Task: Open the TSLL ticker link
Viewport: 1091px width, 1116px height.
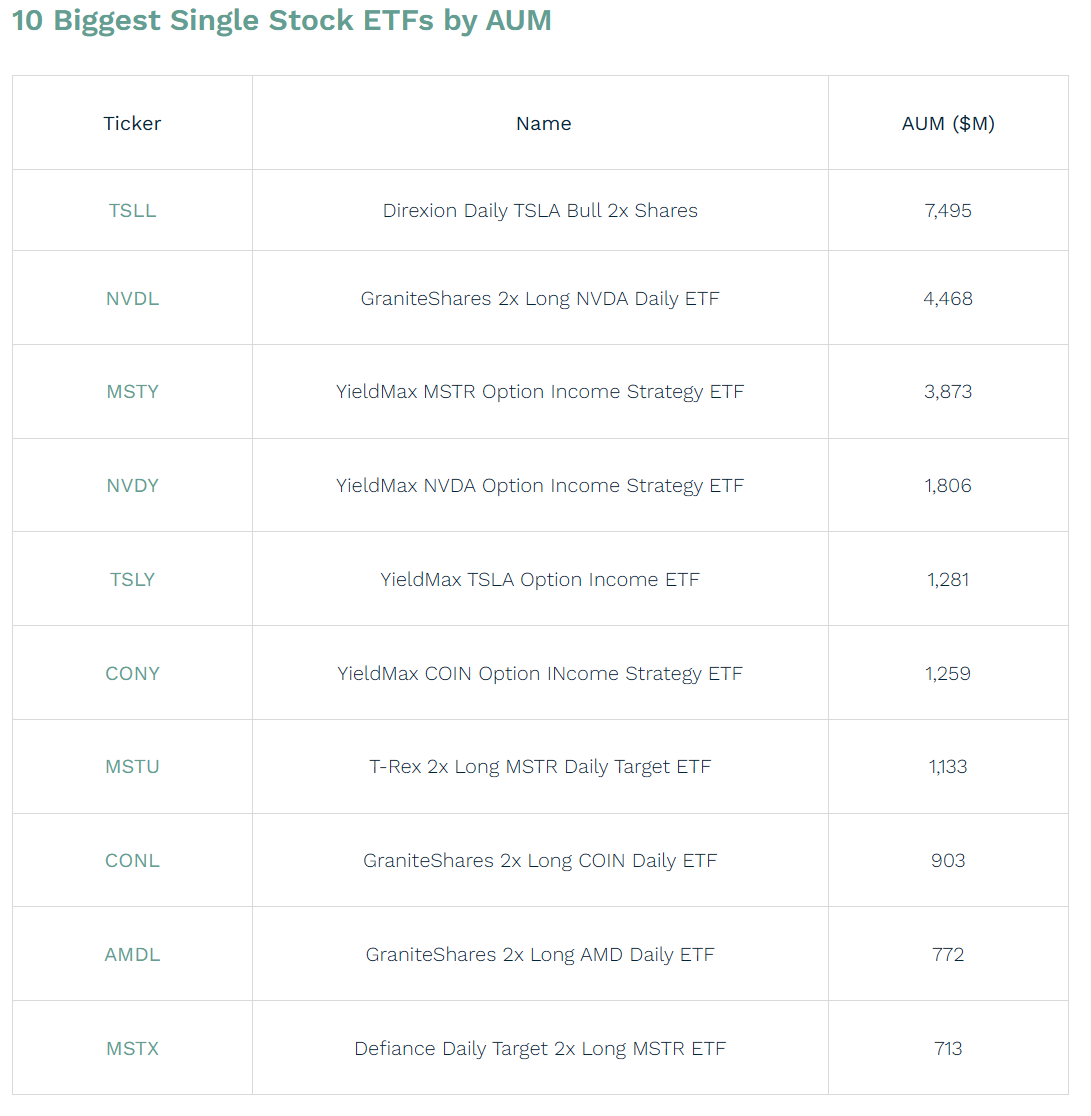Action: tap(132, 211)
